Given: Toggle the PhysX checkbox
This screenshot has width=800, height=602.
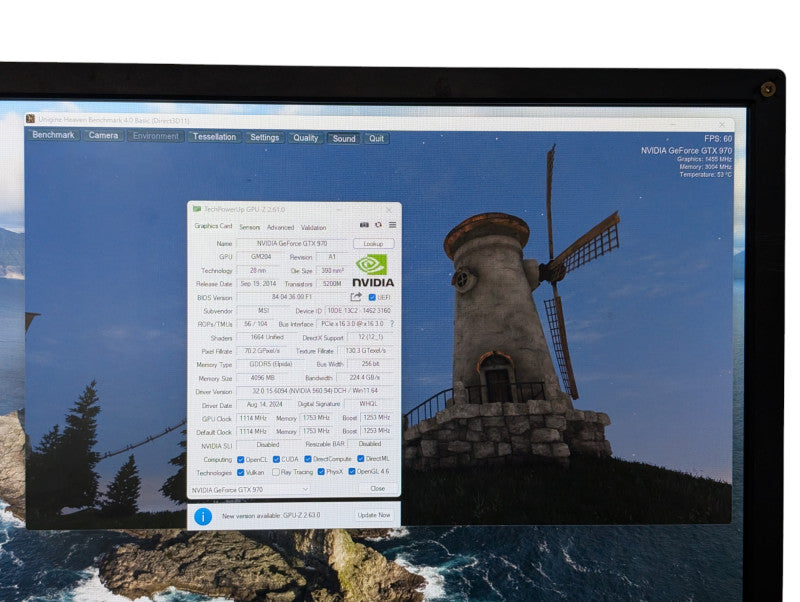Looking at the screenshot, I should pyautogui.click(x=321, y=471).
